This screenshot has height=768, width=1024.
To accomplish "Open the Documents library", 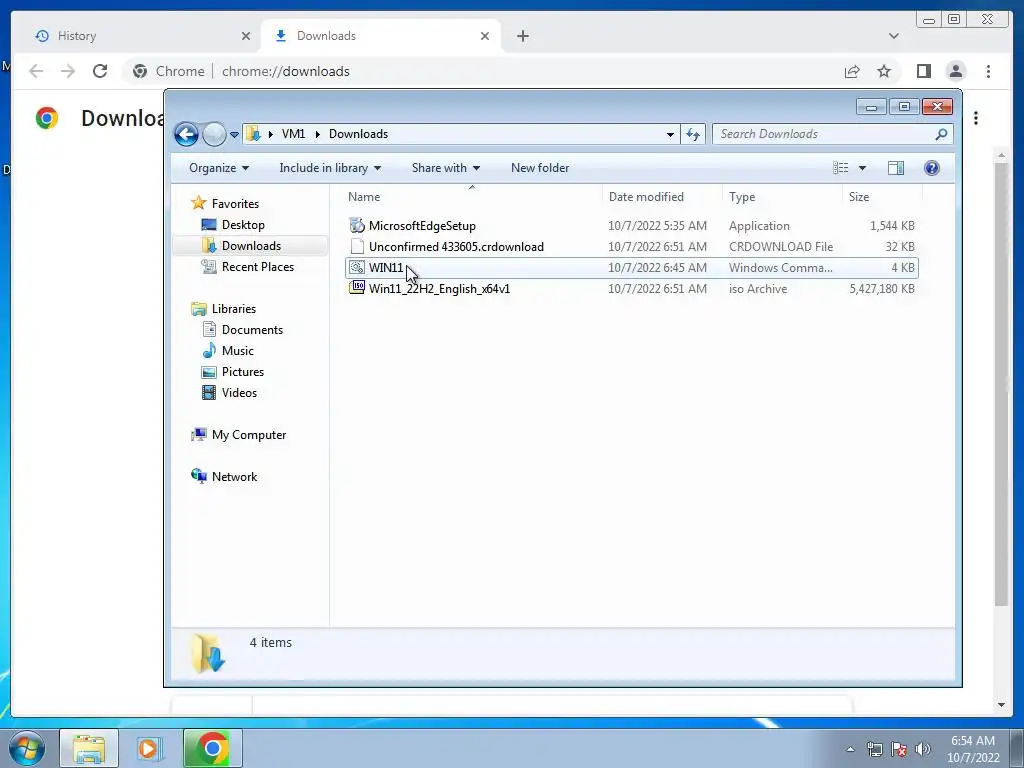I will click(252, 330).
